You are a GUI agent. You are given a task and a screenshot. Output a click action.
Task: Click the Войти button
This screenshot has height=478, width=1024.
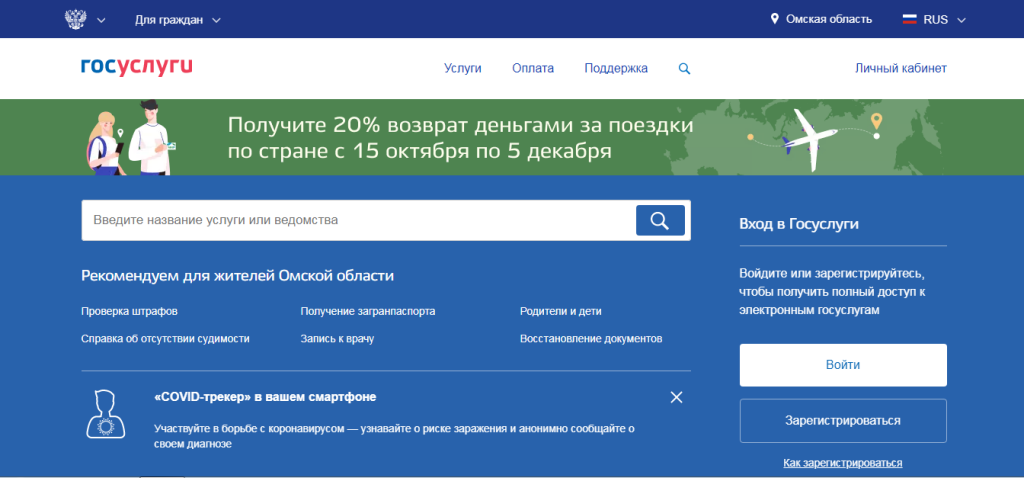(842, 365)
